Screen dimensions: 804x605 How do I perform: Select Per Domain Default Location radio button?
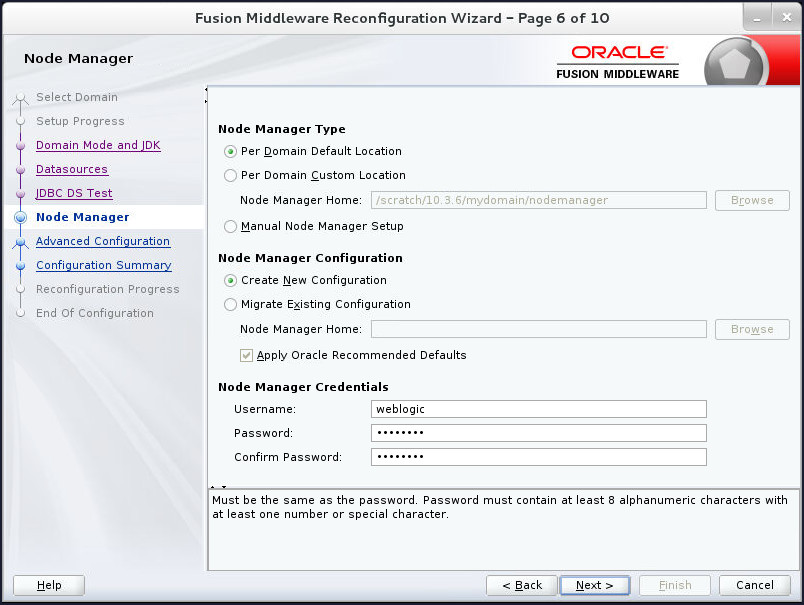pyautogui.click(x=230, y=151)
